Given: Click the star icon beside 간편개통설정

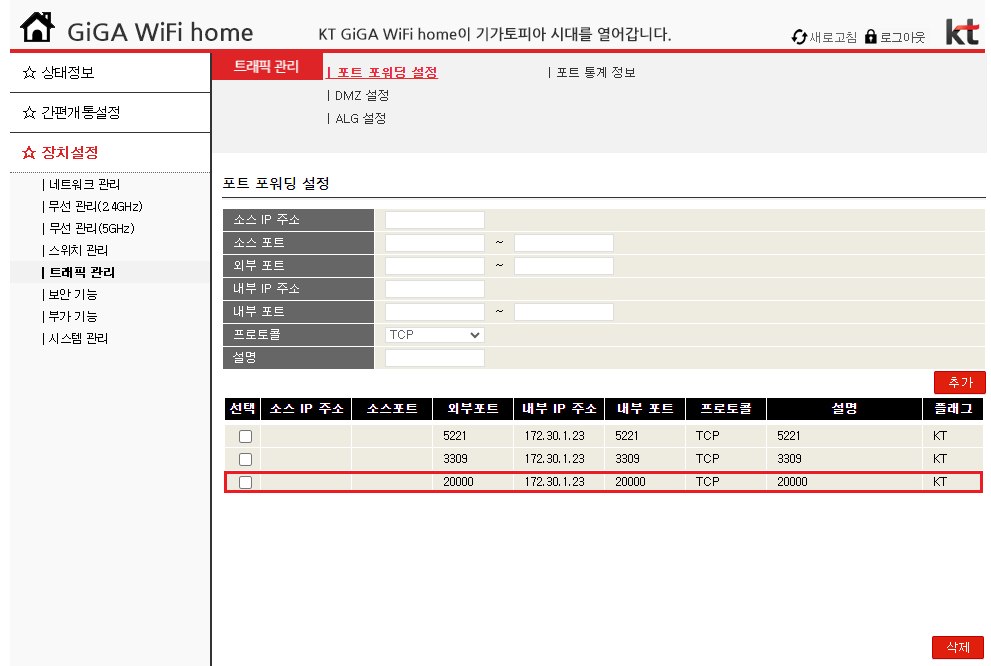Looking at the screenshot, I should (x=29, y=113).
